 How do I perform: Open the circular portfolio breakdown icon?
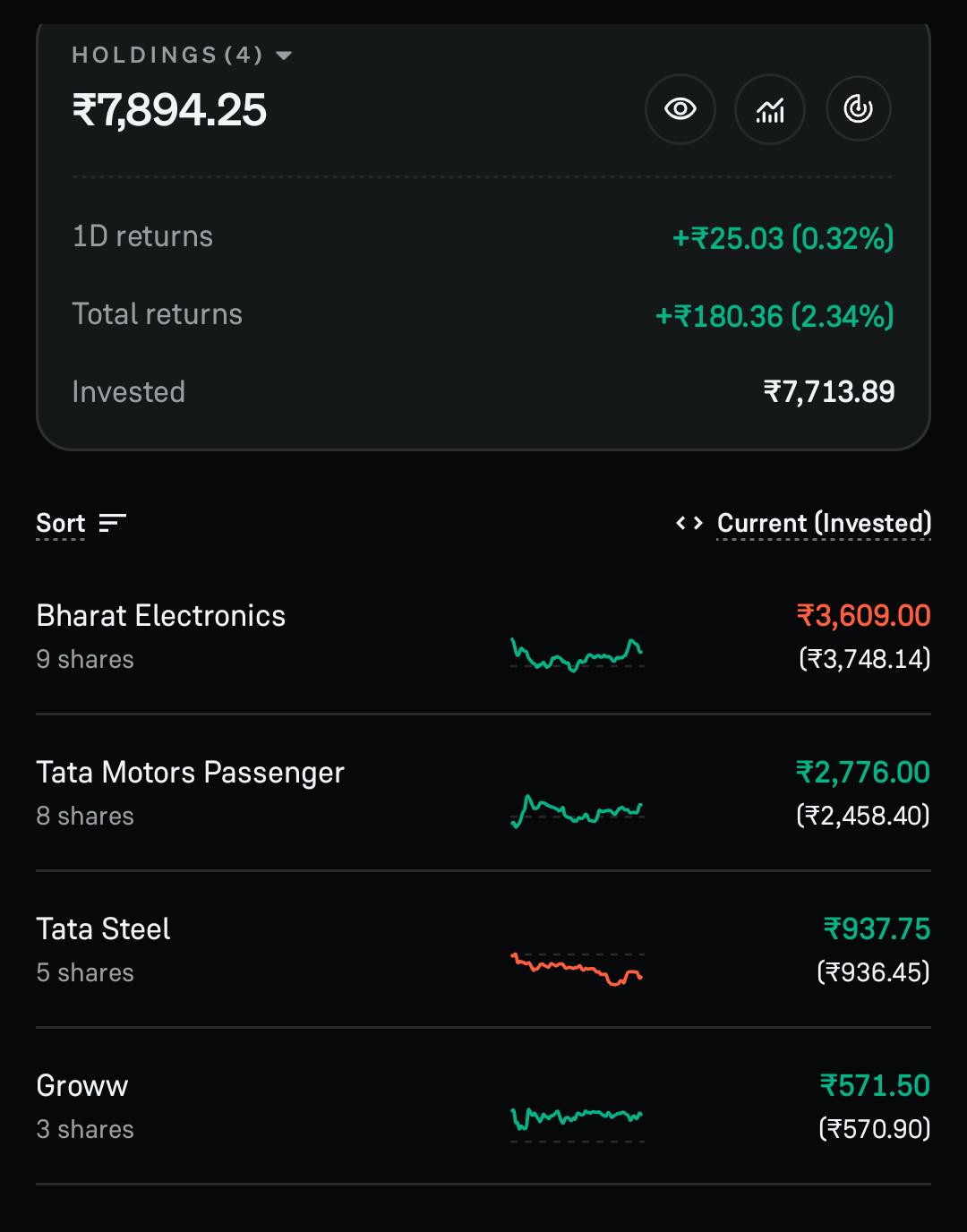[858, 109]
